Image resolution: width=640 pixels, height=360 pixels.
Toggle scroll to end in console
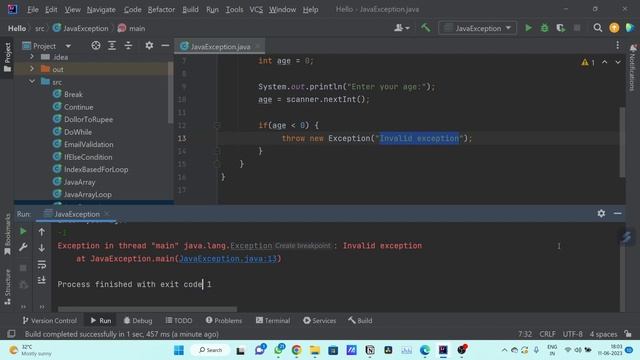(42, 280)
